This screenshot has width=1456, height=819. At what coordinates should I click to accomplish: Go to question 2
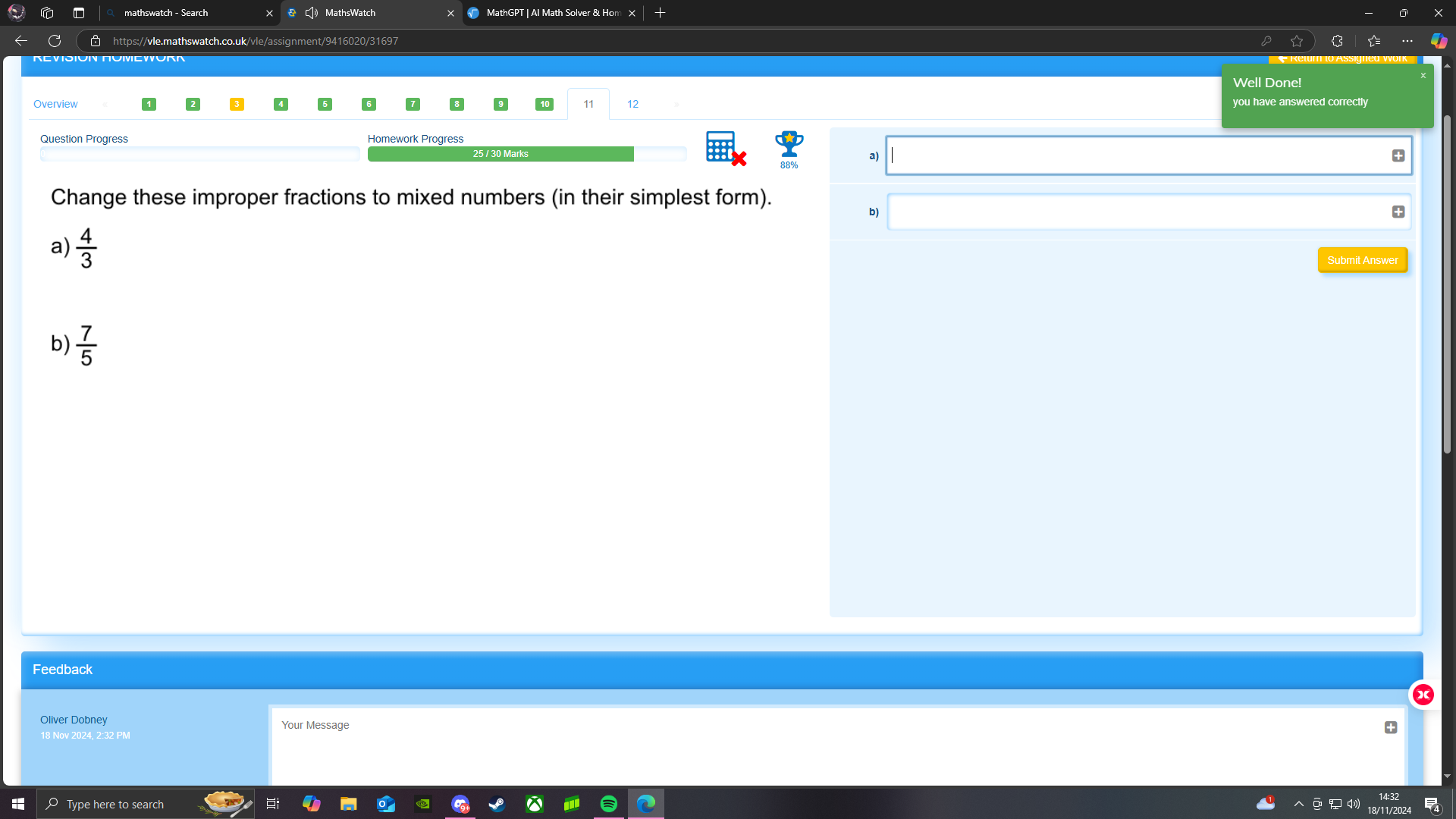tap(193, 104)
